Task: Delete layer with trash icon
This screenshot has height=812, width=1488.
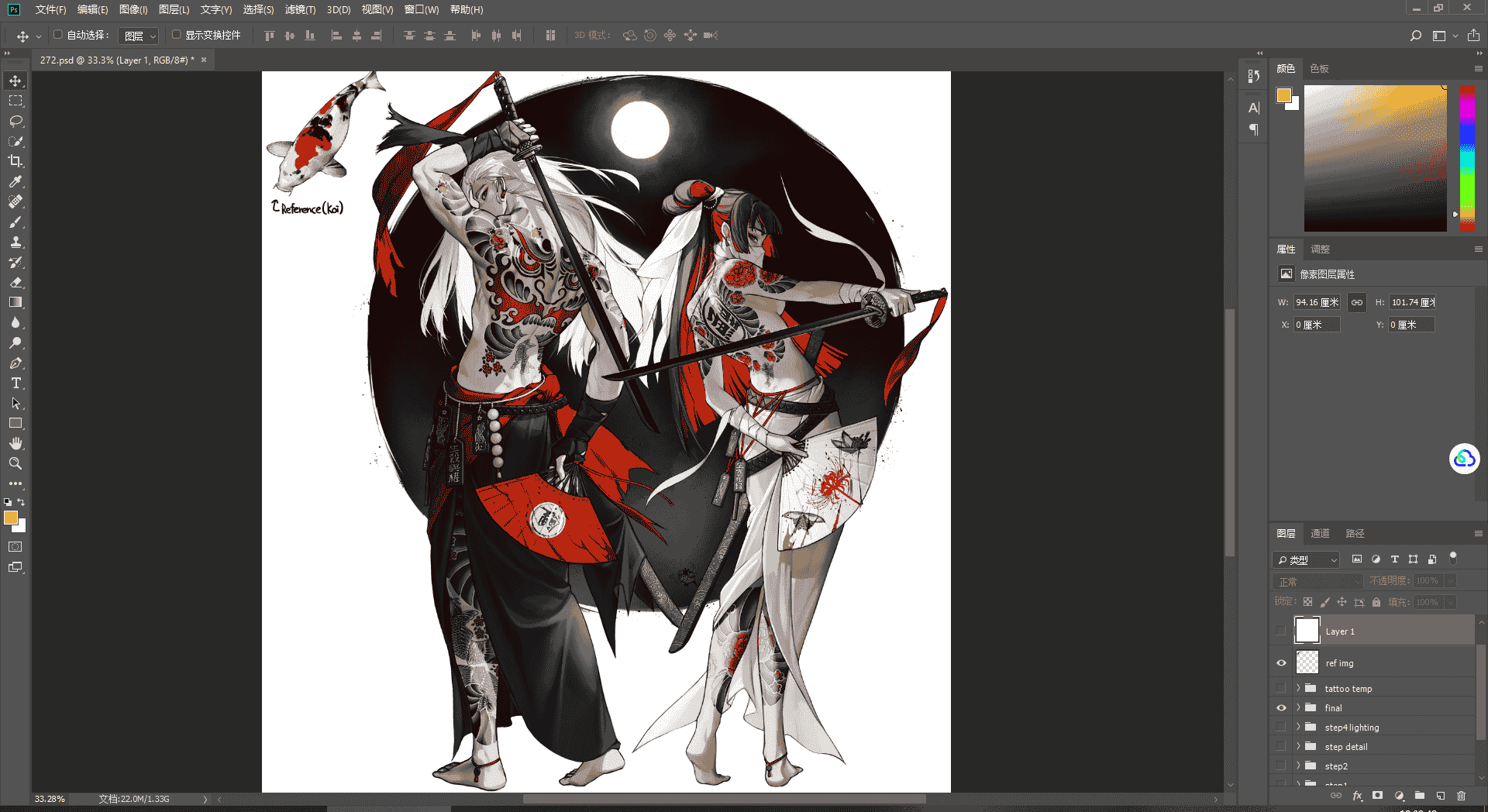Action: [1462, 796]
